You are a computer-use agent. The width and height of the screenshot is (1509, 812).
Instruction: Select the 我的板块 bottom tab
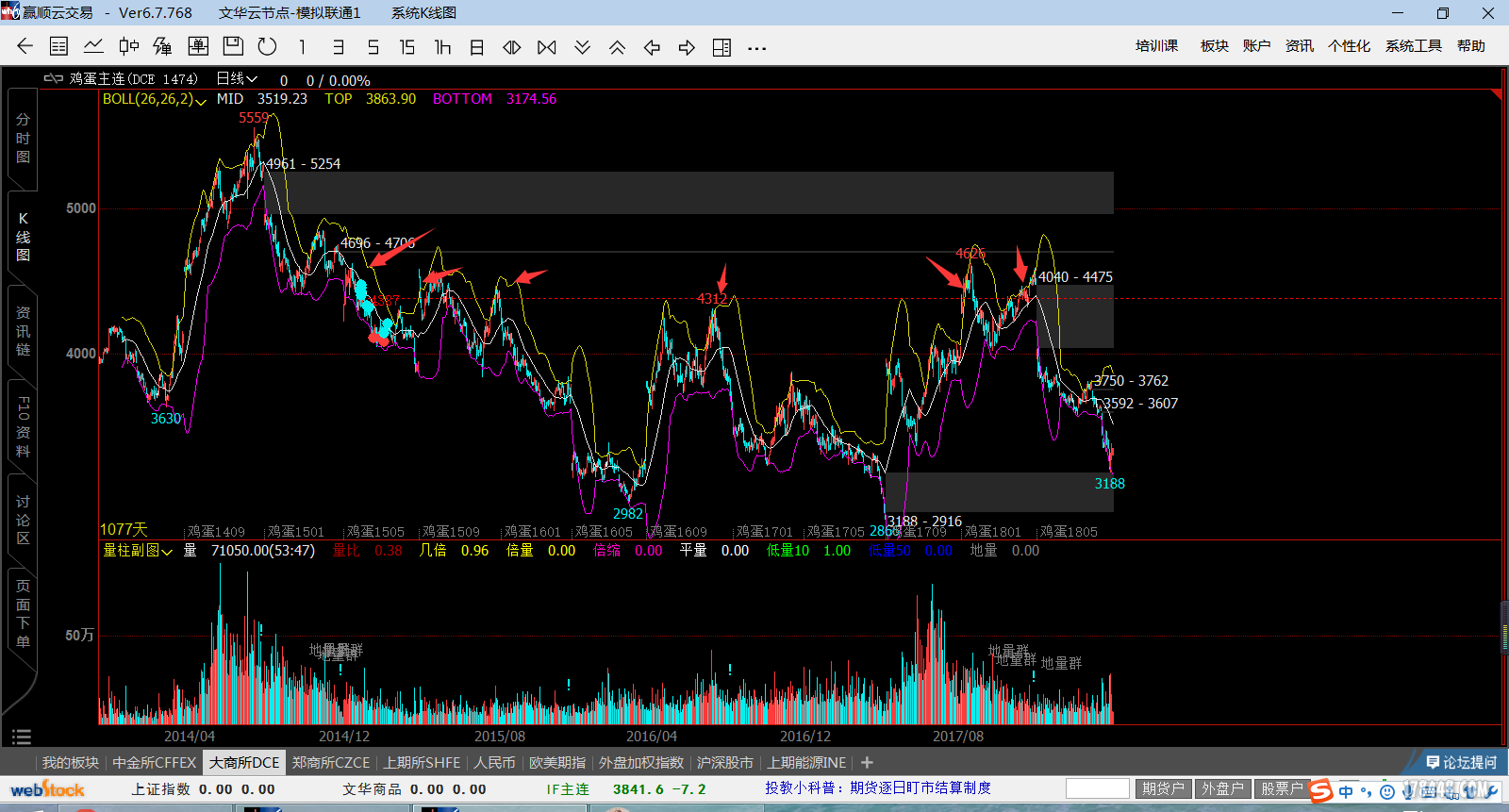[x=71, y=762]
